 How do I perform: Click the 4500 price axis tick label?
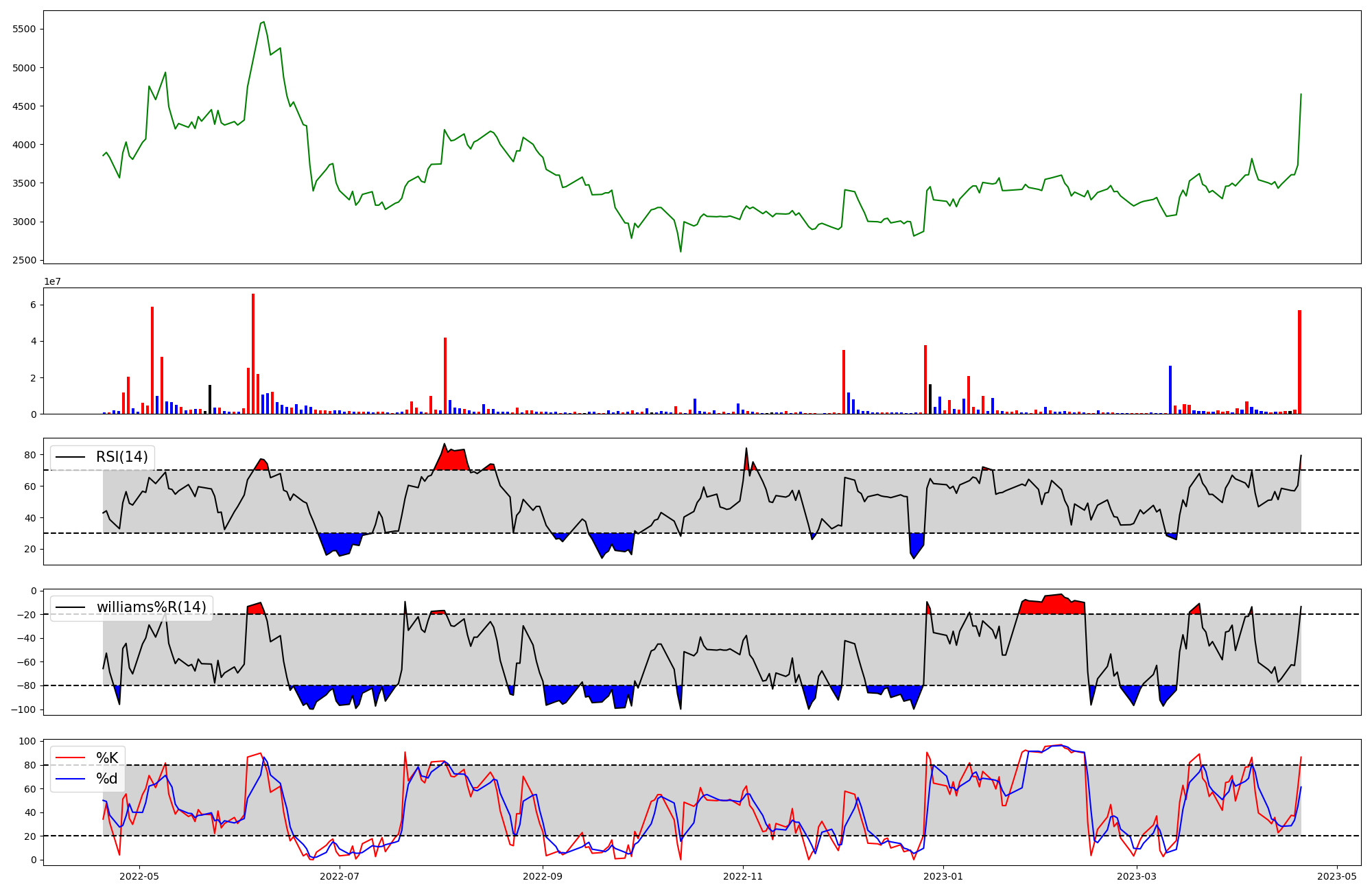point(24,106)
